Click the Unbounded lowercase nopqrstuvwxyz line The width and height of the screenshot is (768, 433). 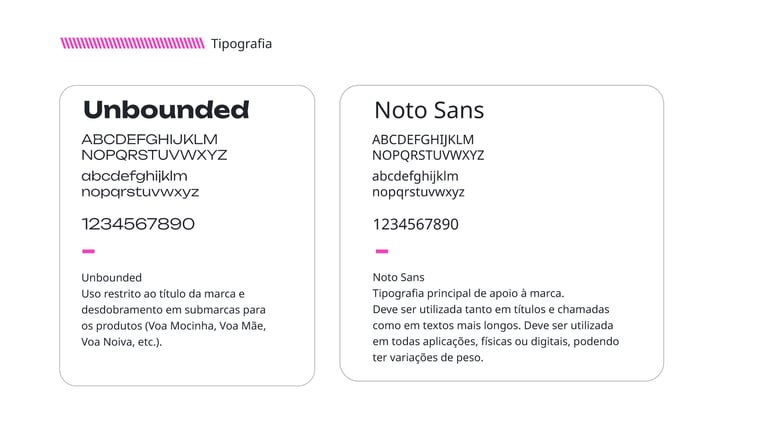click(140, 192)
